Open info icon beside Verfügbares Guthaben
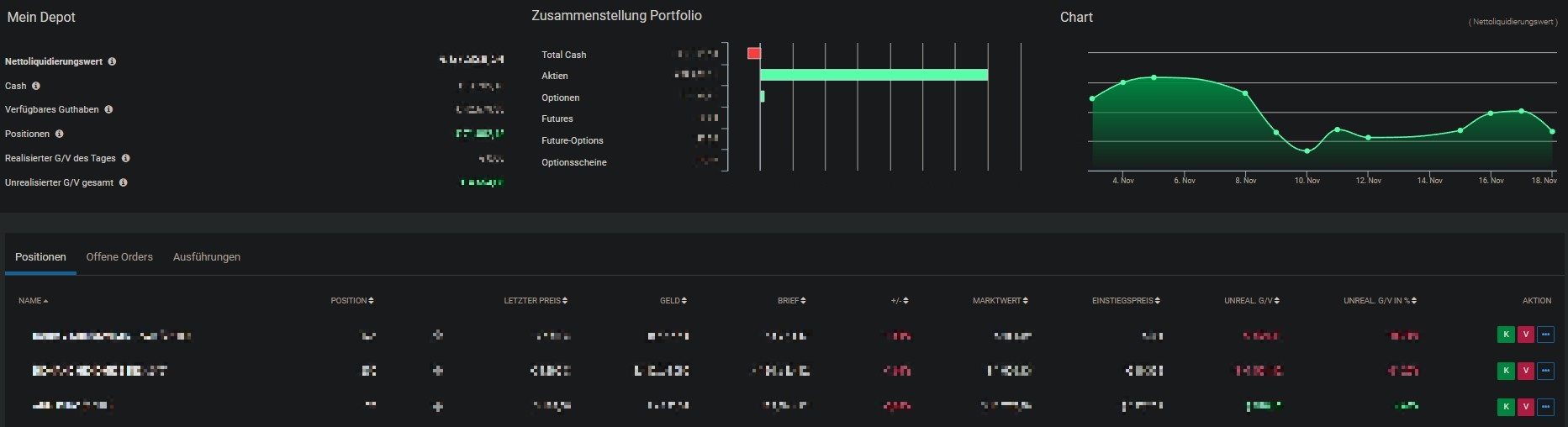Screen dimensions: 1568x427 [108, 109]
